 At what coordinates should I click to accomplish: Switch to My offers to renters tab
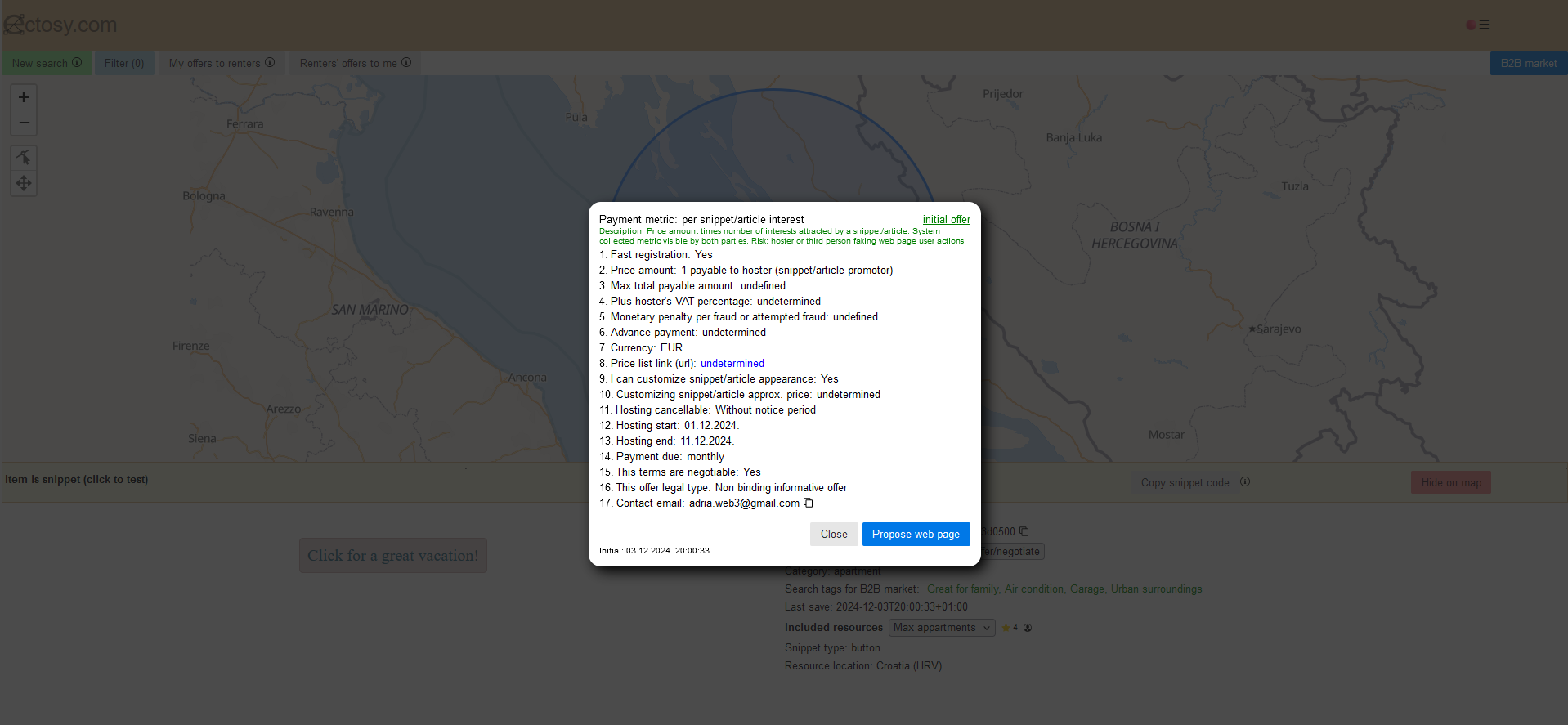[215, 64]
